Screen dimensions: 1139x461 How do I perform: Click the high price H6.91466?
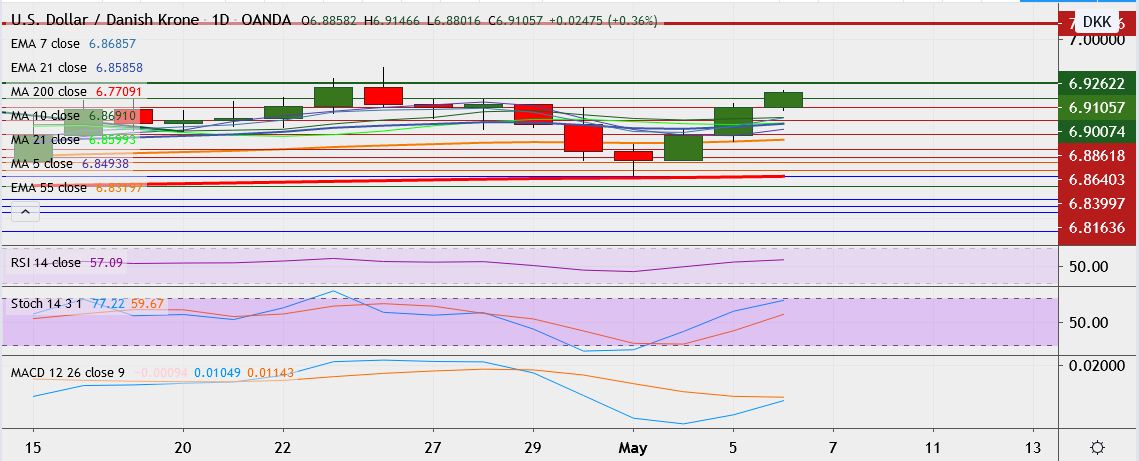(x=392, y=21)
